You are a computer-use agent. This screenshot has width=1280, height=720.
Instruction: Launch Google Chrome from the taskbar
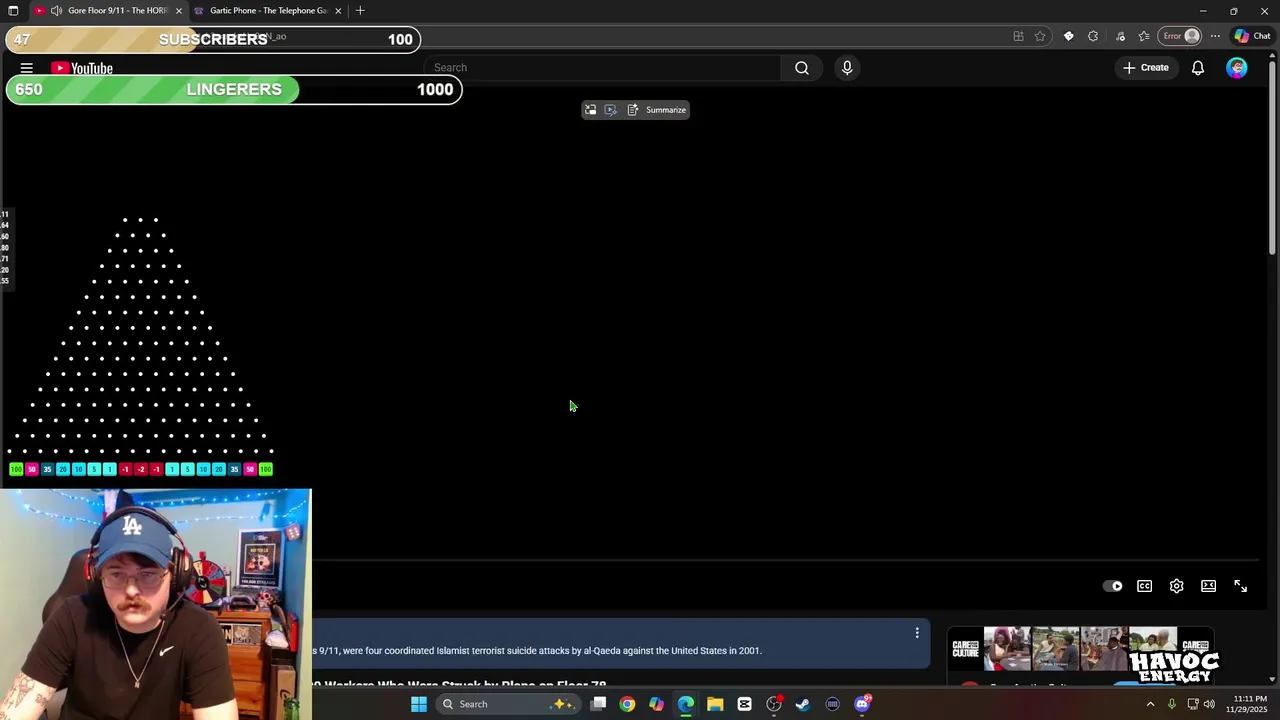[x=627, y=704]
